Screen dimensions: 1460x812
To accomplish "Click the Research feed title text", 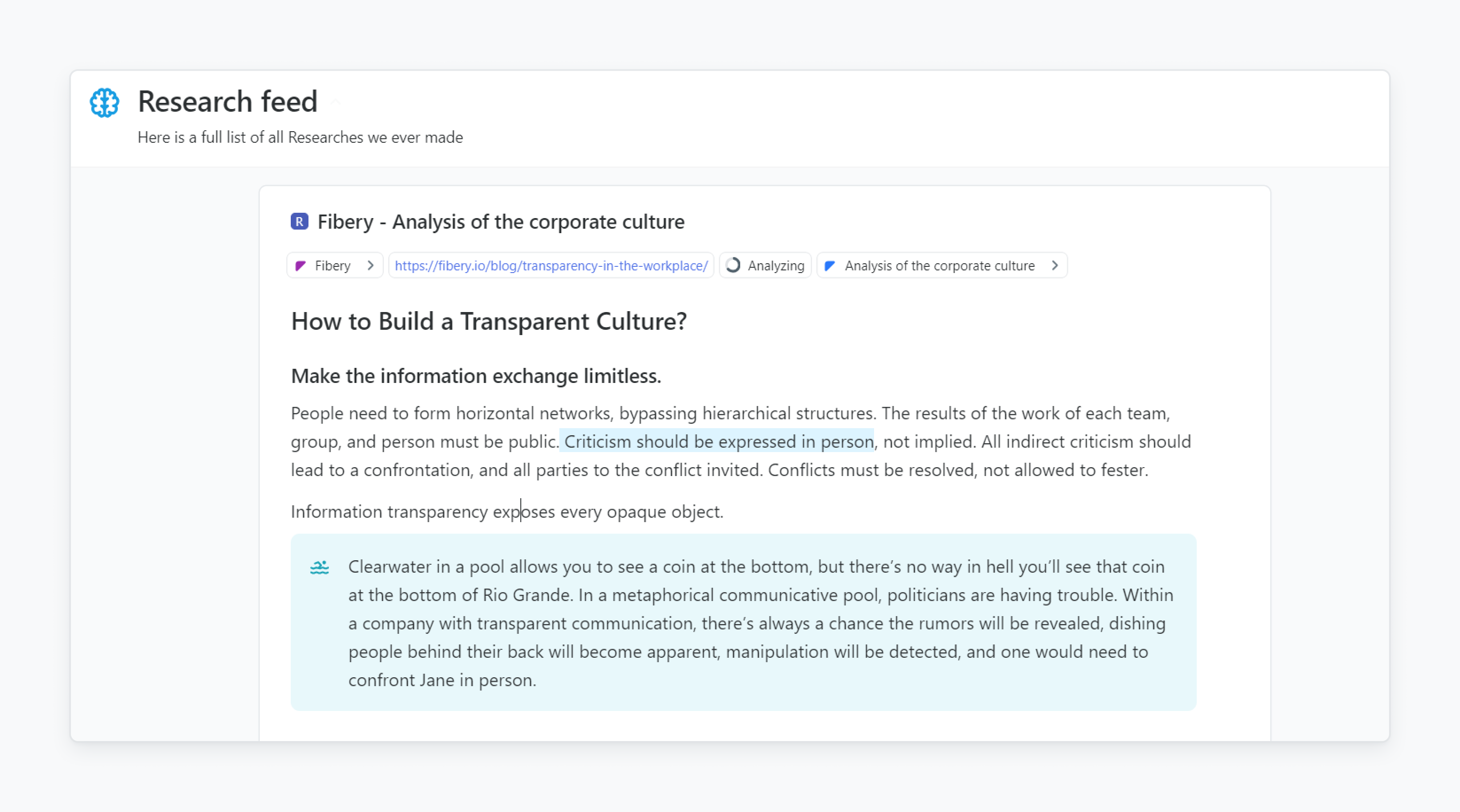I will click(x=227, y=101).
